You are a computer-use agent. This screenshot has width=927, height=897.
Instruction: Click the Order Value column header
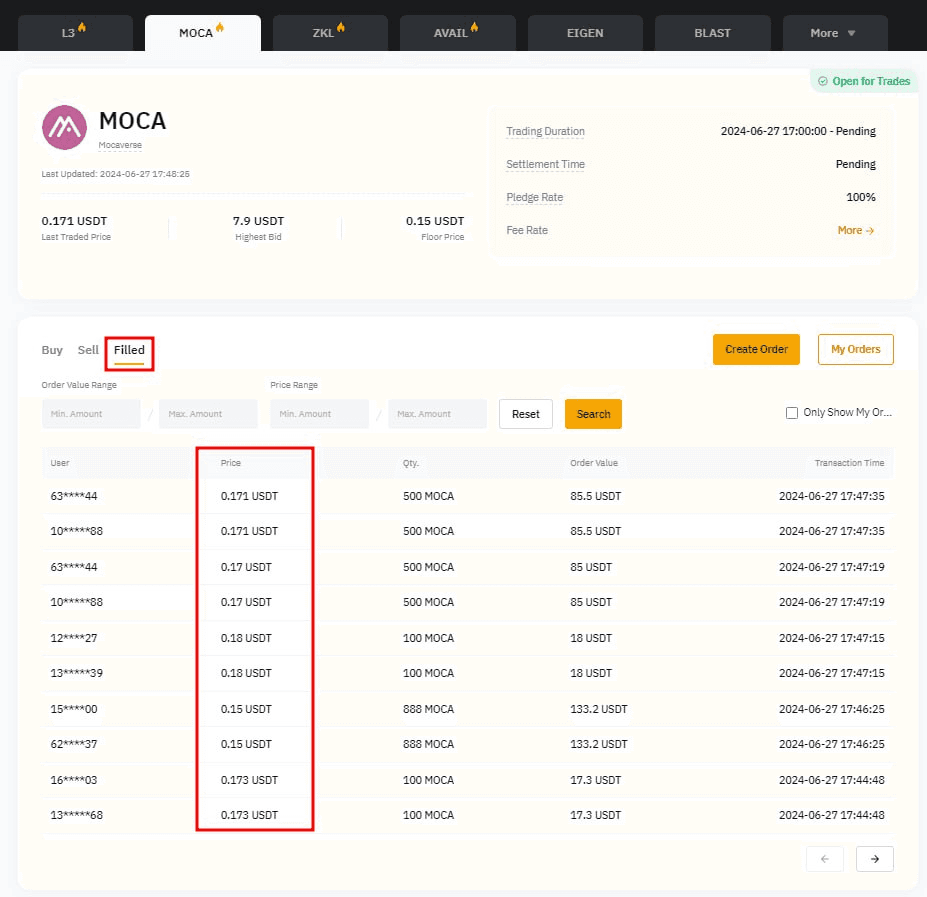tap(594, 463)
